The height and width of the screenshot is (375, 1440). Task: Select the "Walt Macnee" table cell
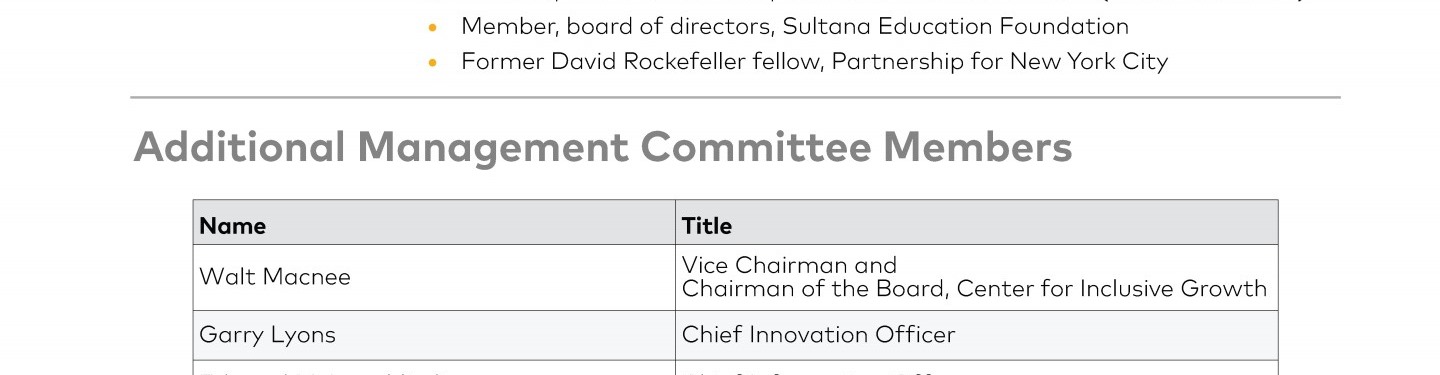coord(434,278)
